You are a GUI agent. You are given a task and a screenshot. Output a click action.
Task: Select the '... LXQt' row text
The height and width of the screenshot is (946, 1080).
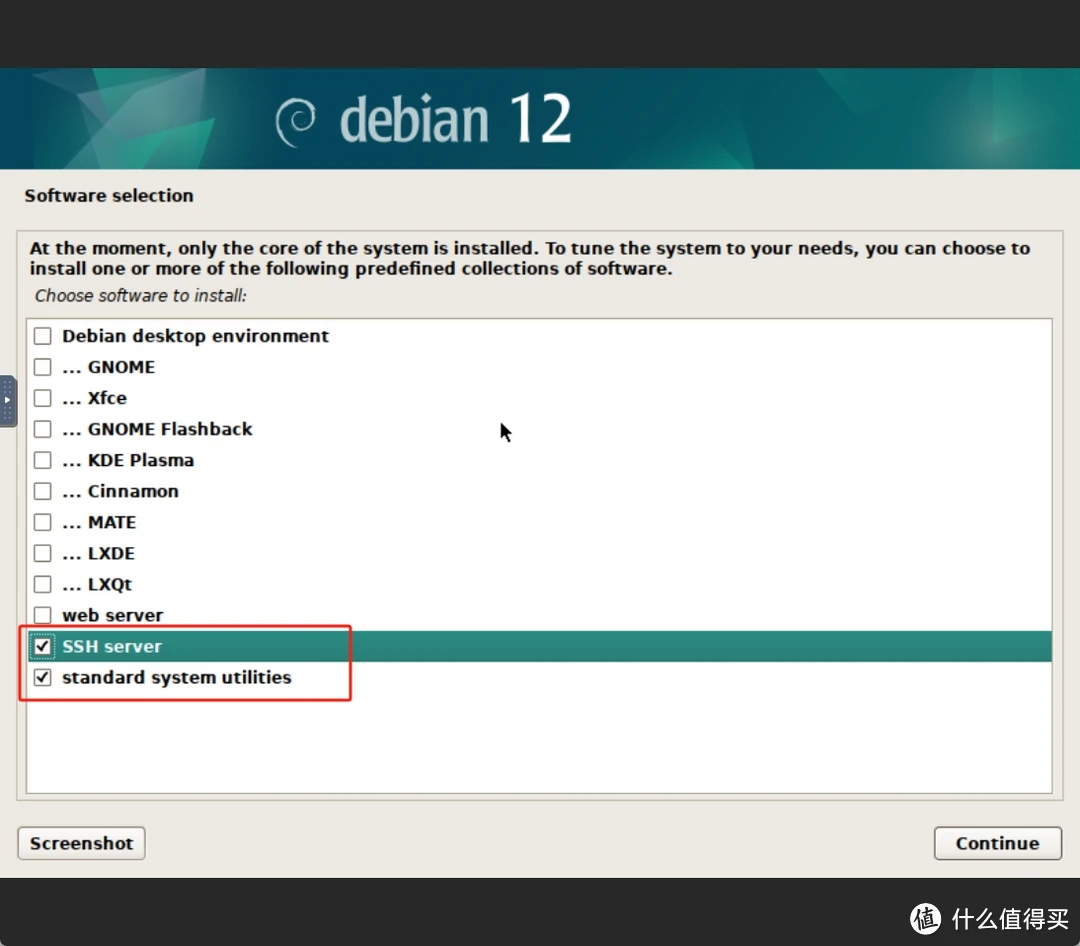(97, 584)
